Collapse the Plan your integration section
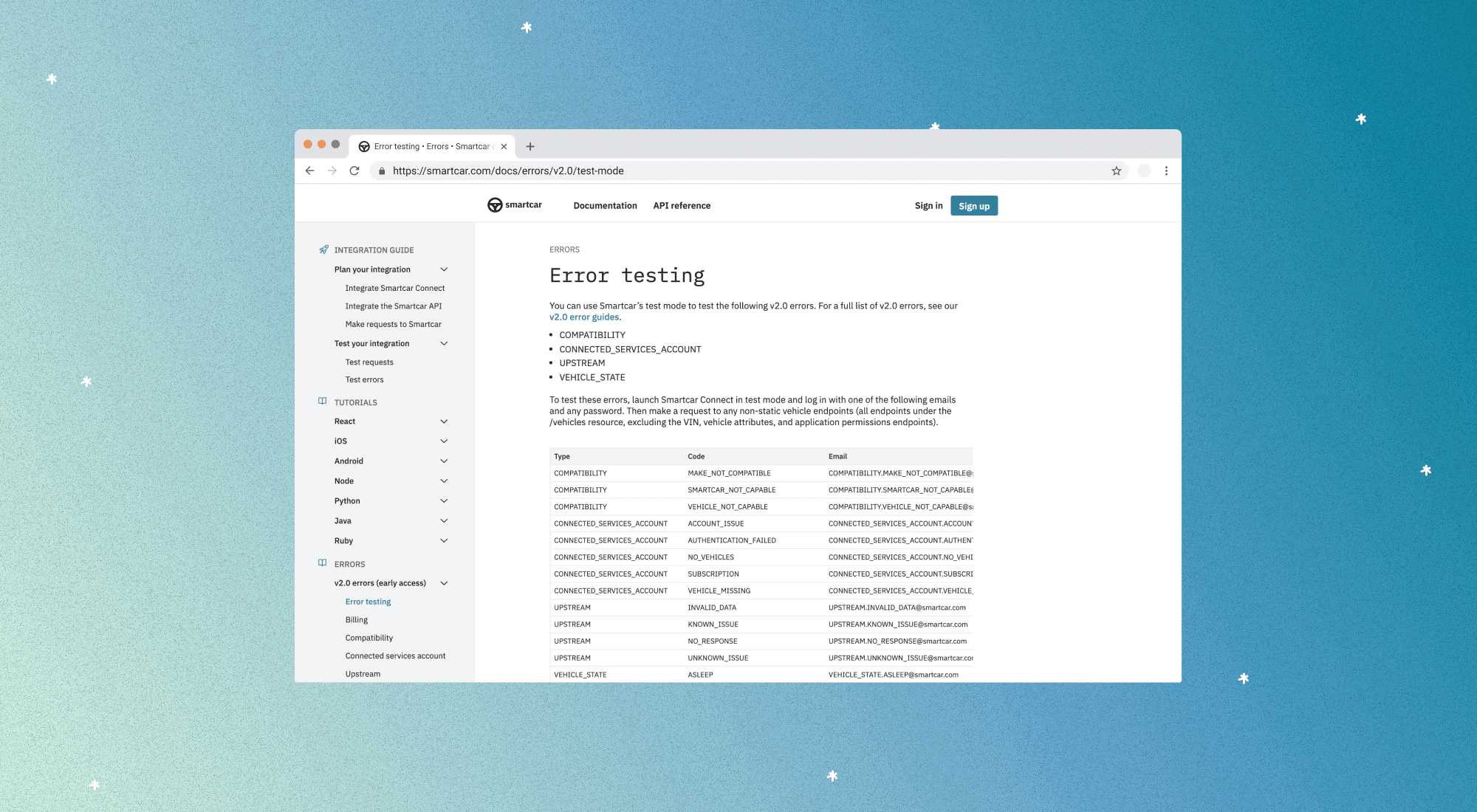 pos(444,269)
